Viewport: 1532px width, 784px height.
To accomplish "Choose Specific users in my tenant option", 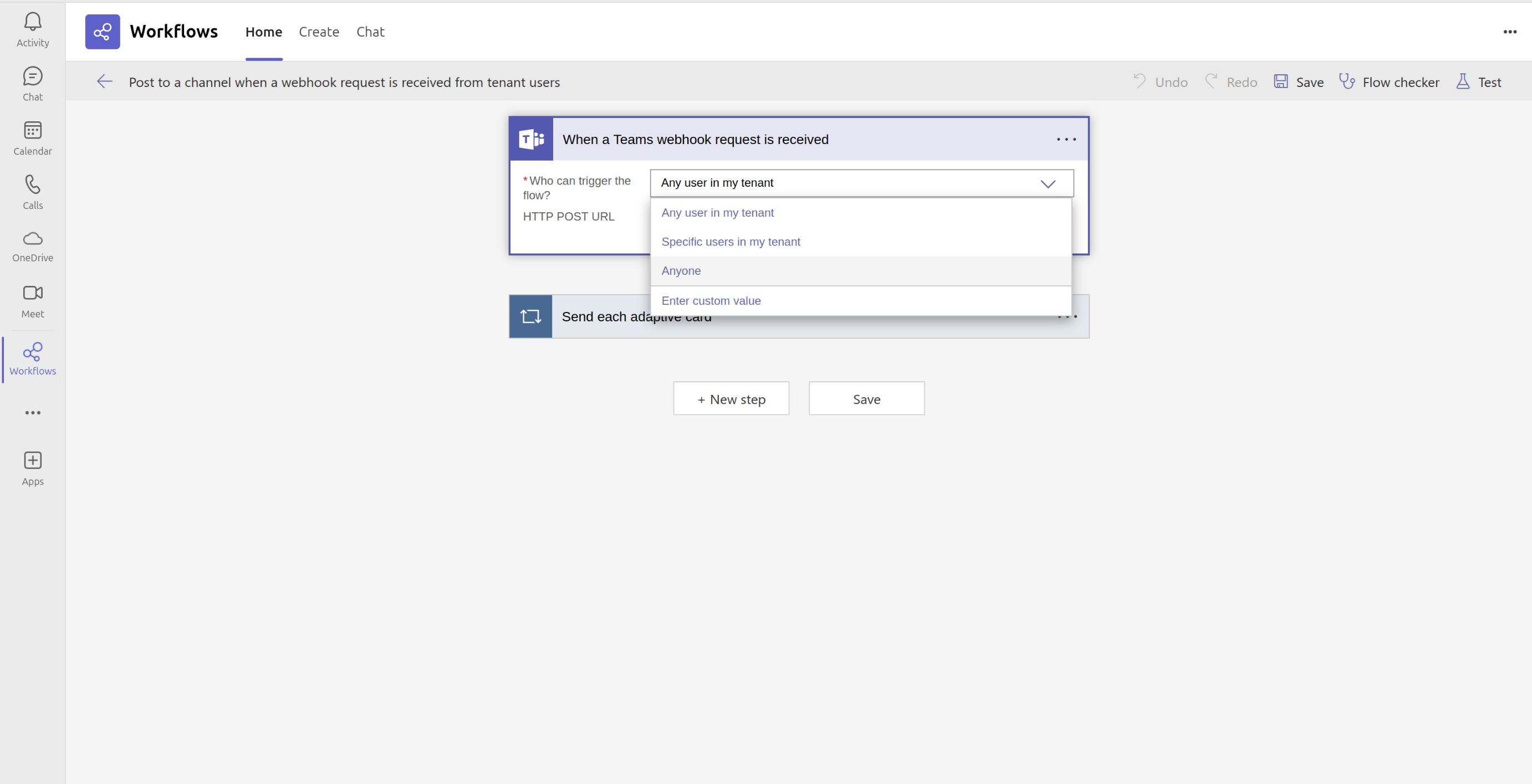I will [x=731, y=242].
